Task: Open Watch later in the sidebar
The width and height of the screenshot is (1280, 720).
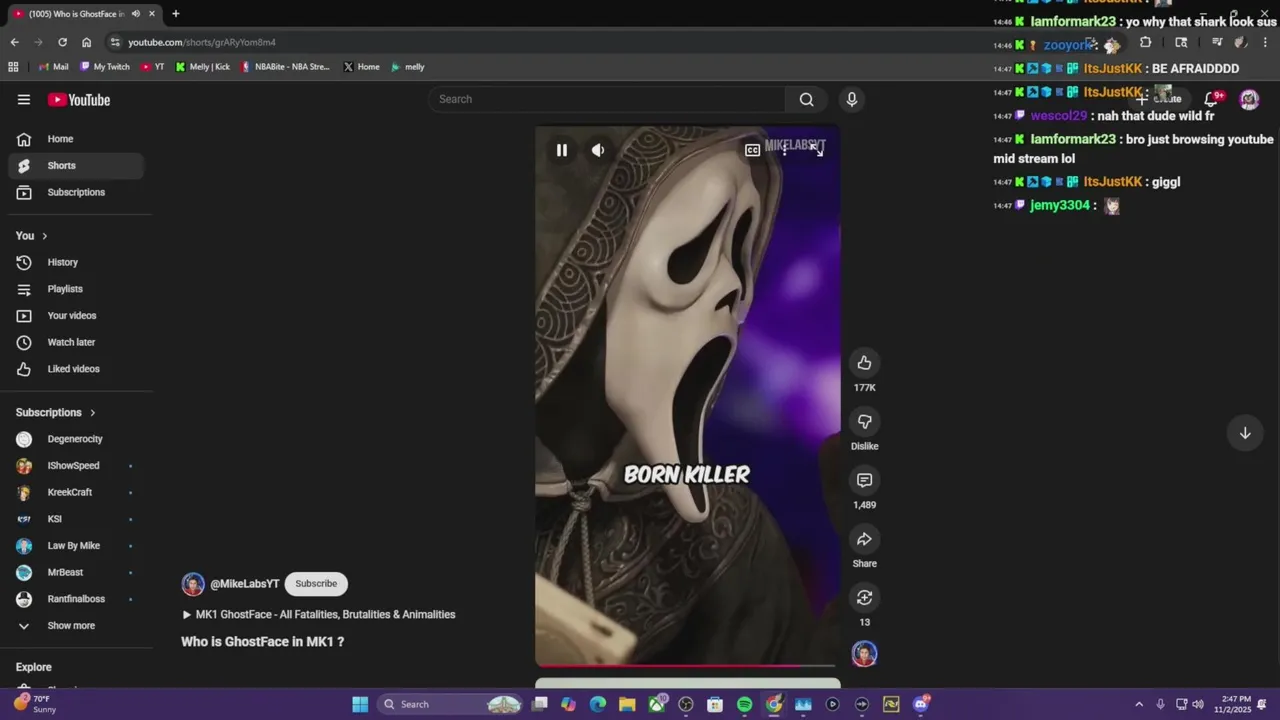Action: coord(76,342)
